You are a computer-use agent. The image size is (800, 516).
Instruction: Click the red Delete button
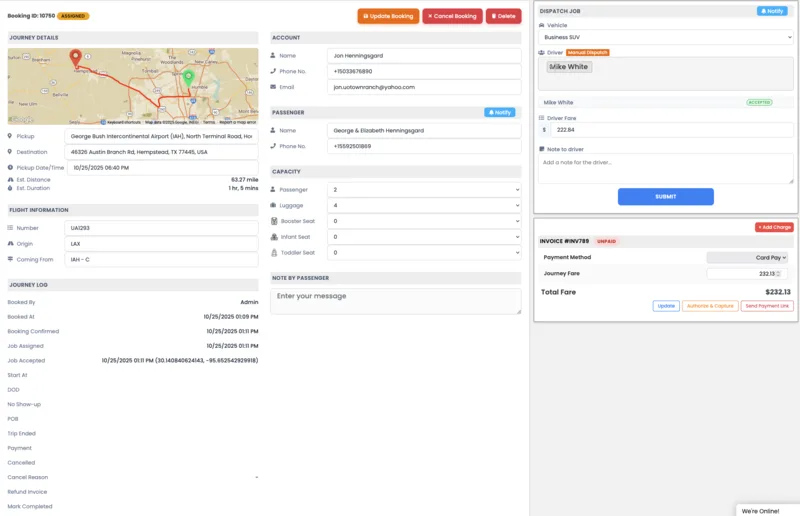click(503, 16)
